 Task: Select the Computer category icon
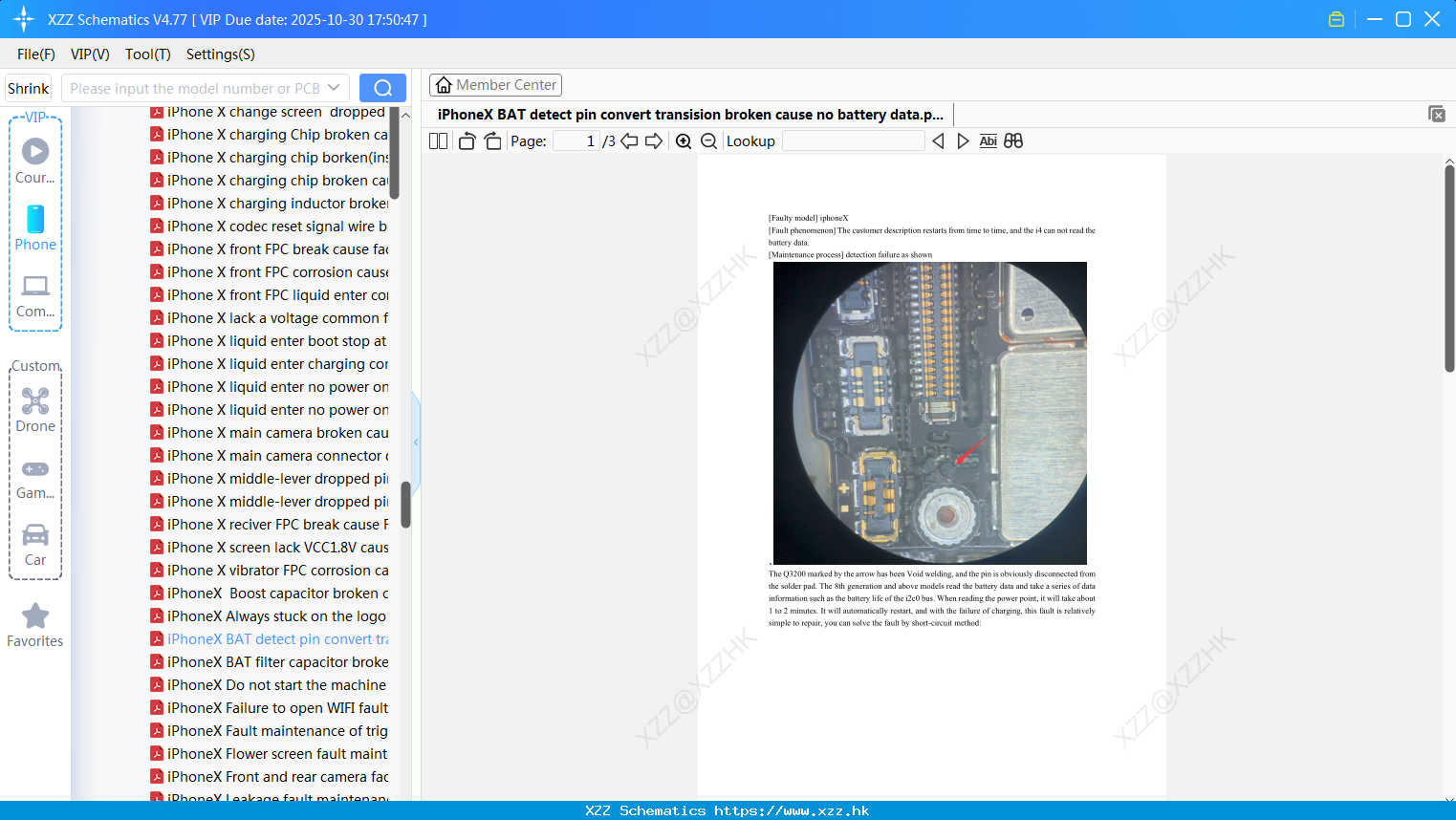[35, 296]
